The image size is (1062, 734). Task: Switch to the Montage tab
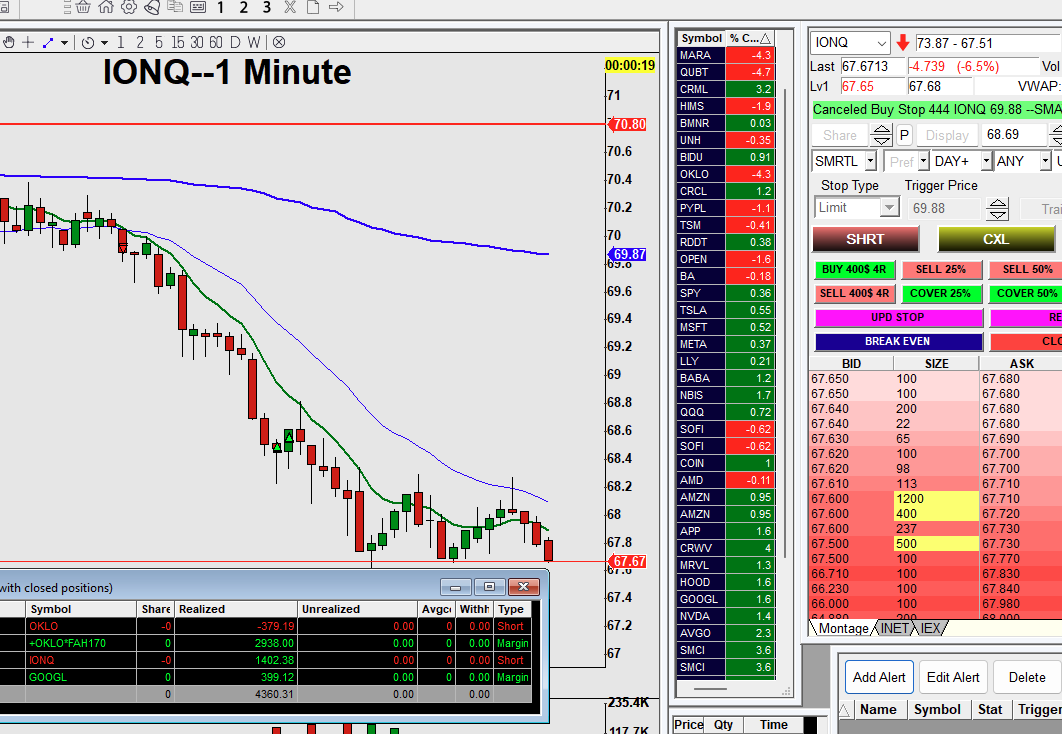pos(843,628)
